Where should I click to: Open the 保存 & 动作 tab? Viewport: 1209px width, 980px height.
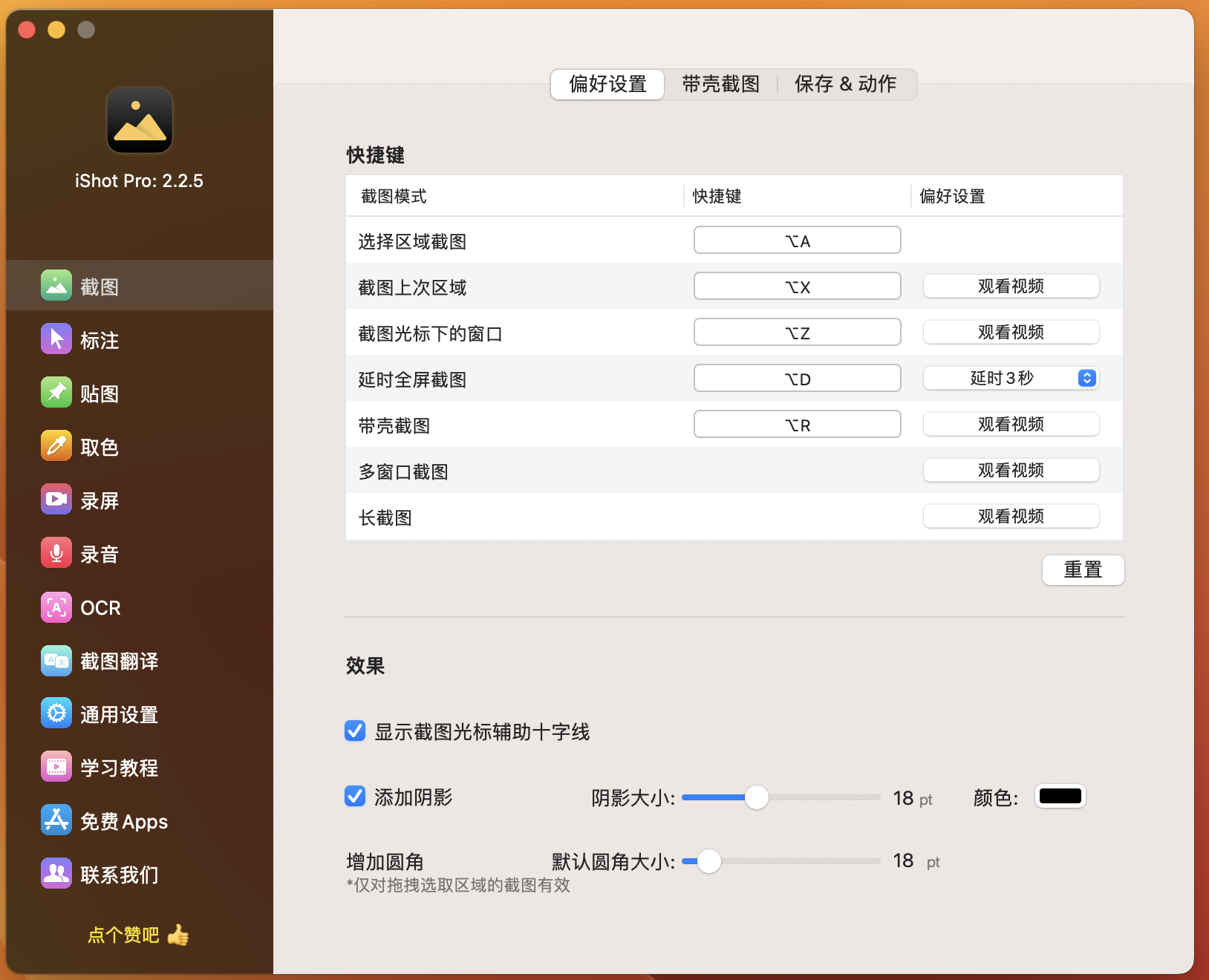[846, 84]
